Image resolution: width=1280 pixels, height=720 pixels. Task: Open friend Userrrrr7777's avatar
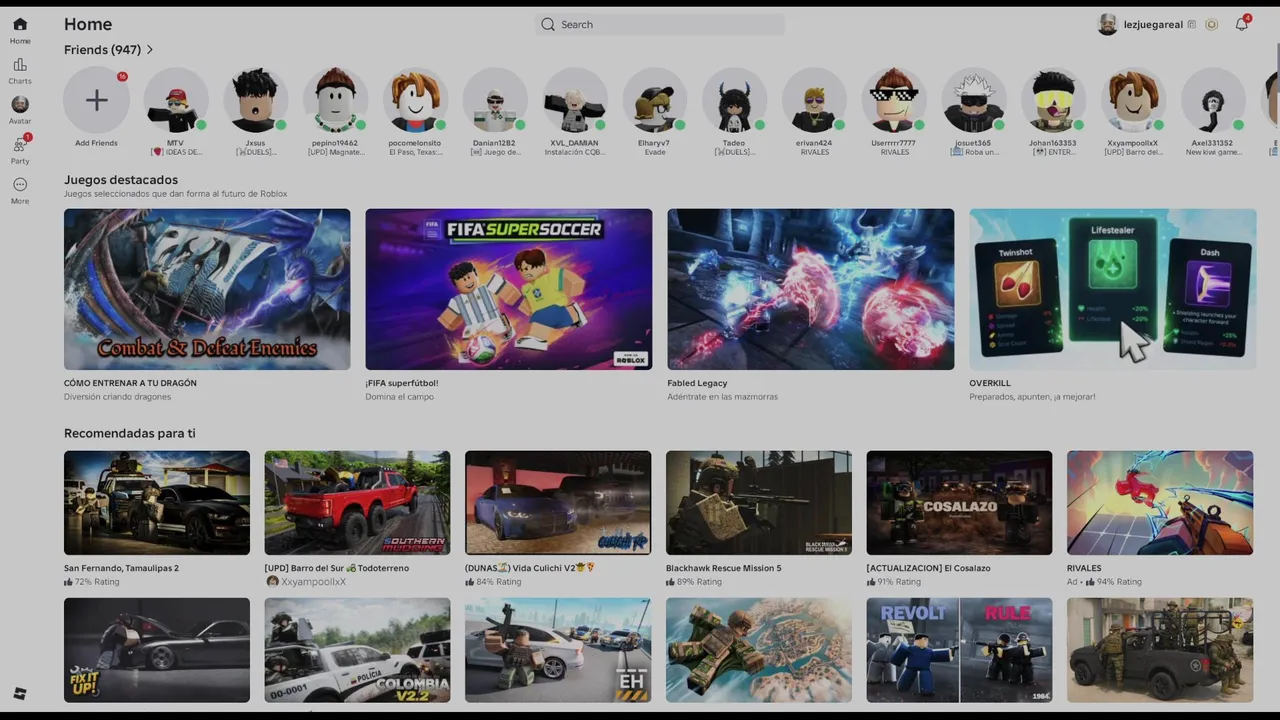[894, 100]
